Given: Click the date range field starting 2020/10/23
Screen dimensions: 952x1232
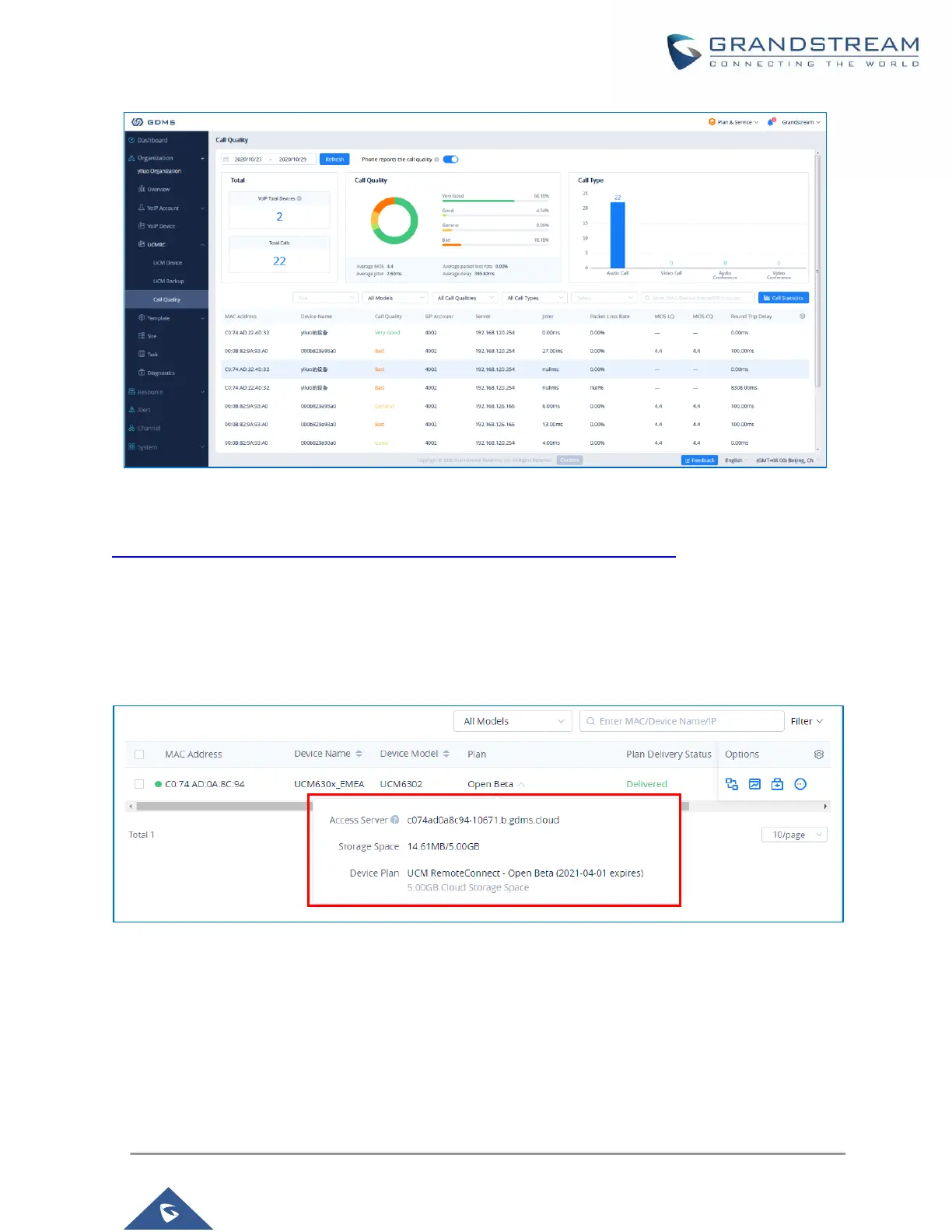Looking at the screenshot, I should pyautogui.click(x=268, y=159).
